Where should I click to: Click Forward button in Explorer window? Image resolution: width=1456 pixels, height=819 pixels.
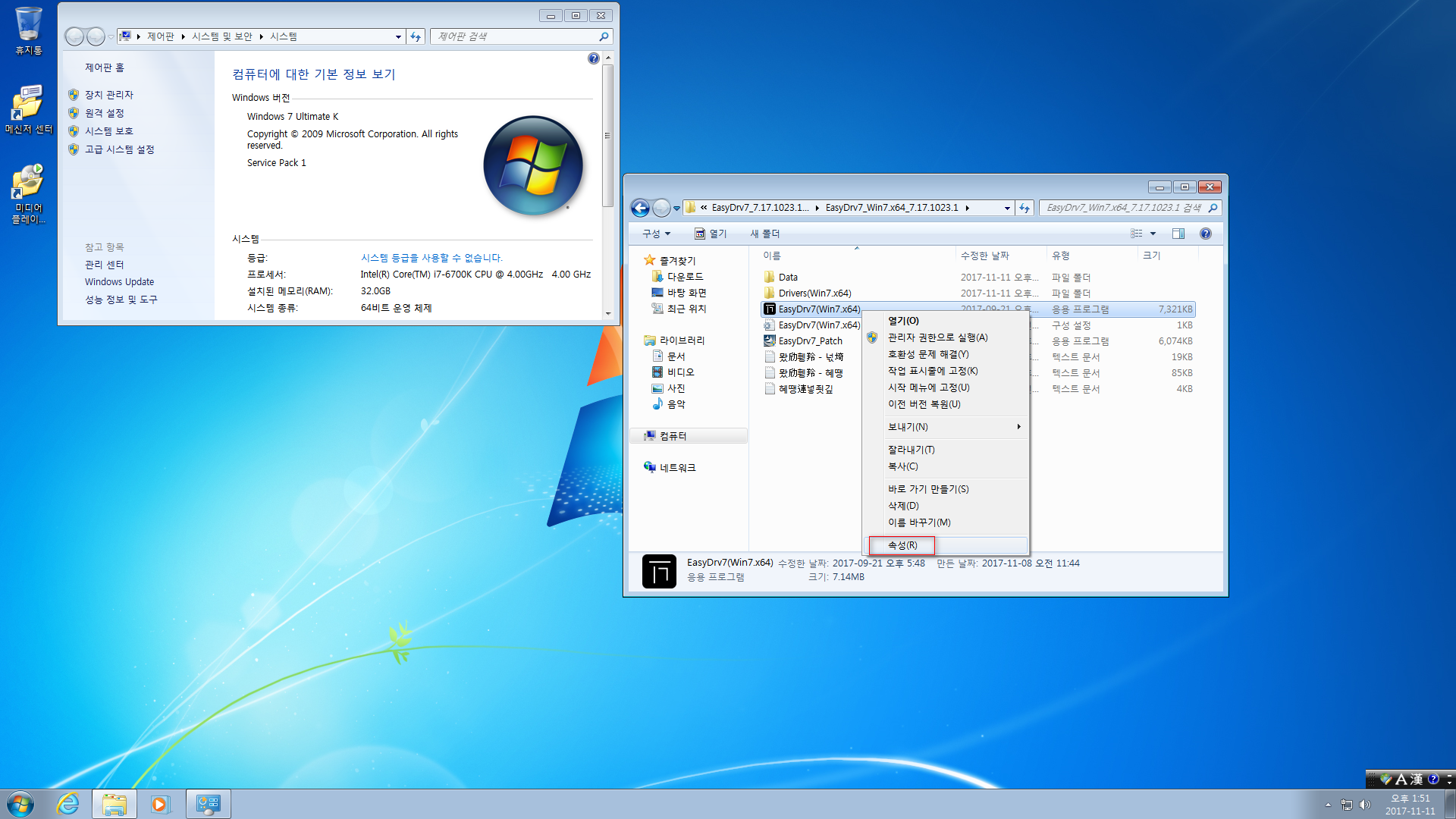tap(661, 208)
